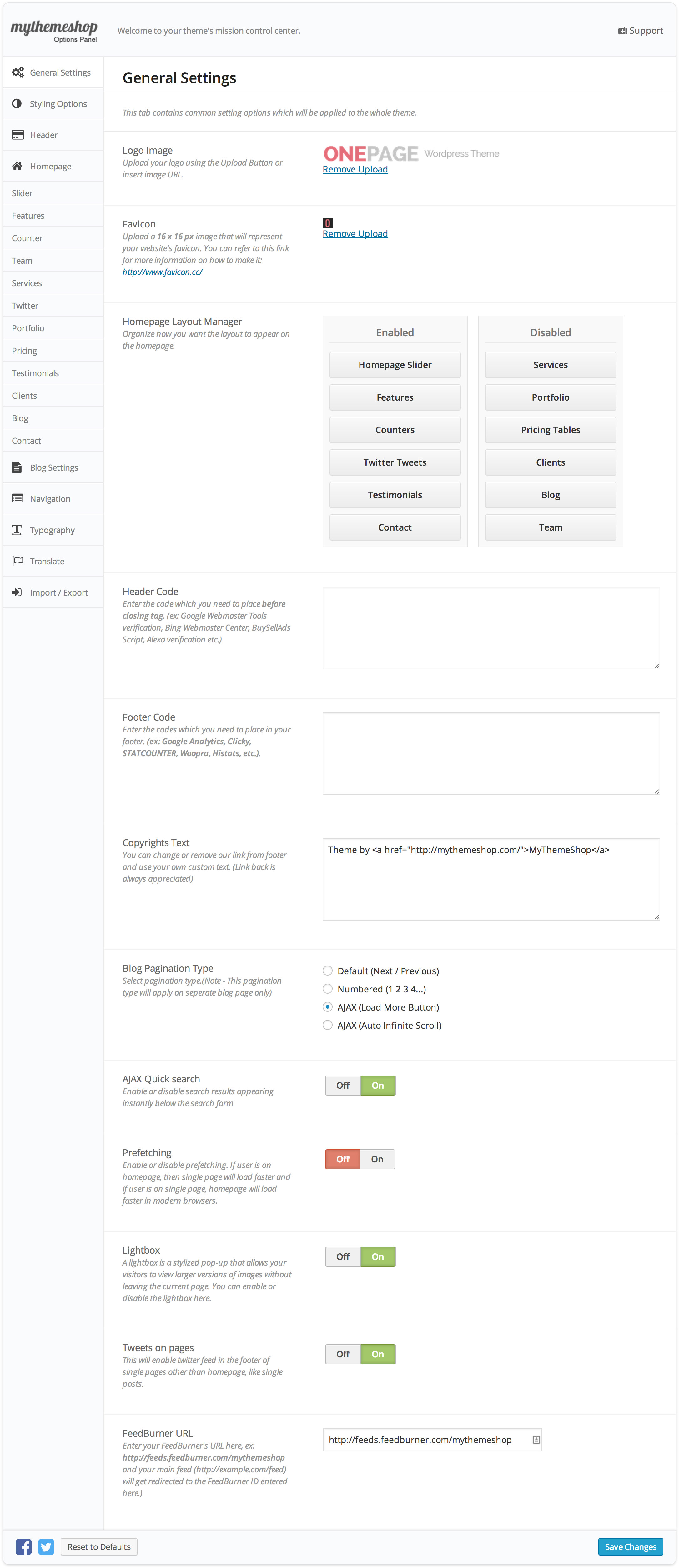Turn off Lightbox
Screen dimensions: 679x1568
343,1256
